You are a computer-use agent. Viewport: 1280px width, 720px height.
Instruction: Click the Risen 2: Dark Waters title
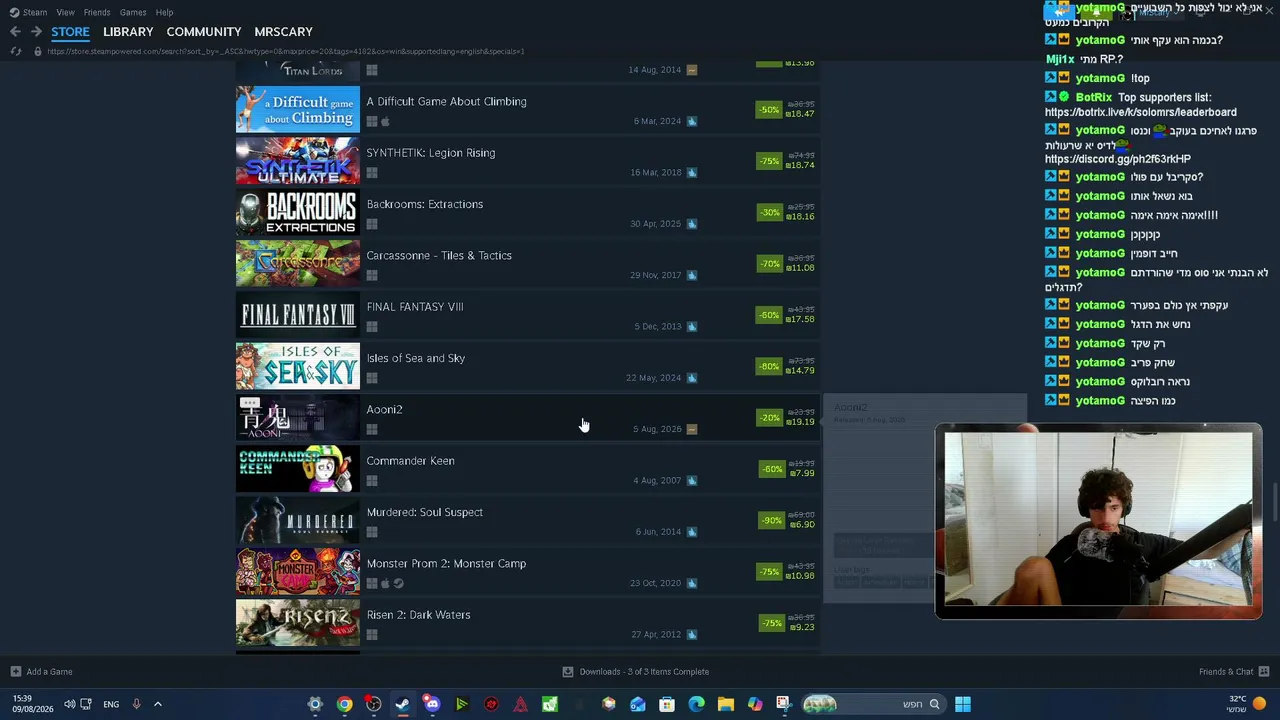coord(418,615)
